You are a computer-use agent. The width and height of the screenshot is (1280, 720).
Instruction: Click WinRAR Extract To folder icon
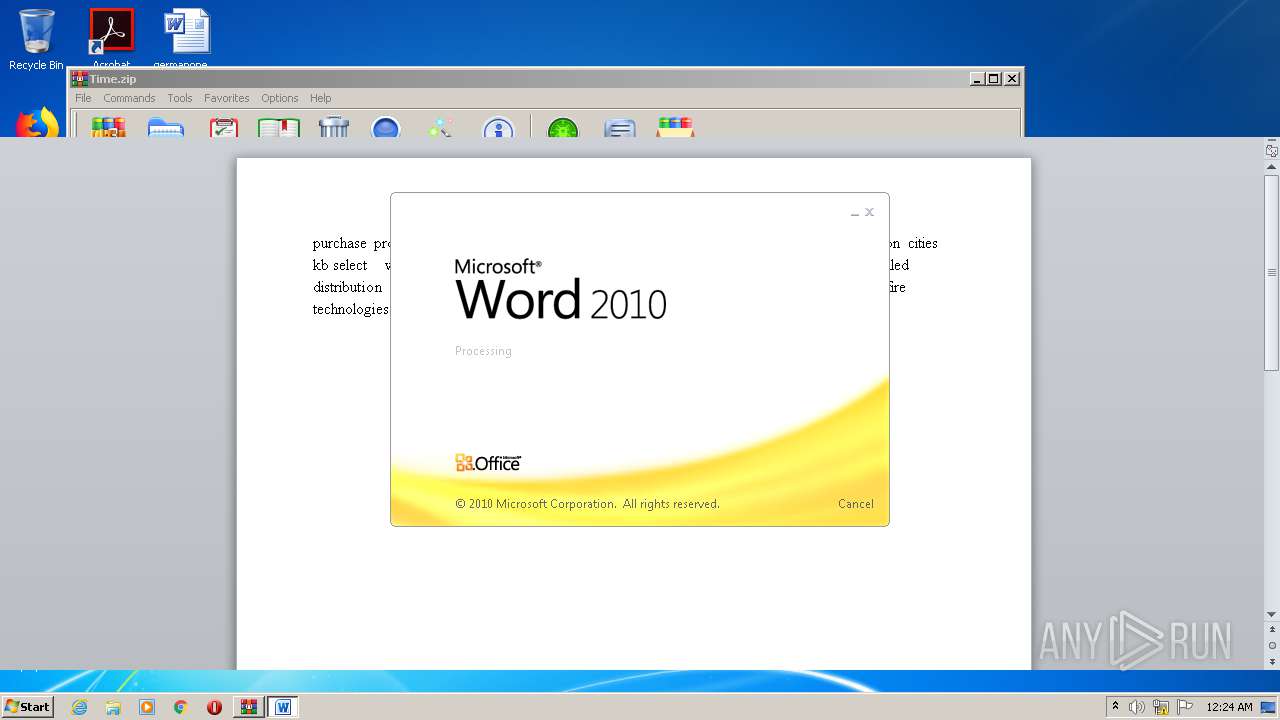pyautogui.click(x=166, y=127)
